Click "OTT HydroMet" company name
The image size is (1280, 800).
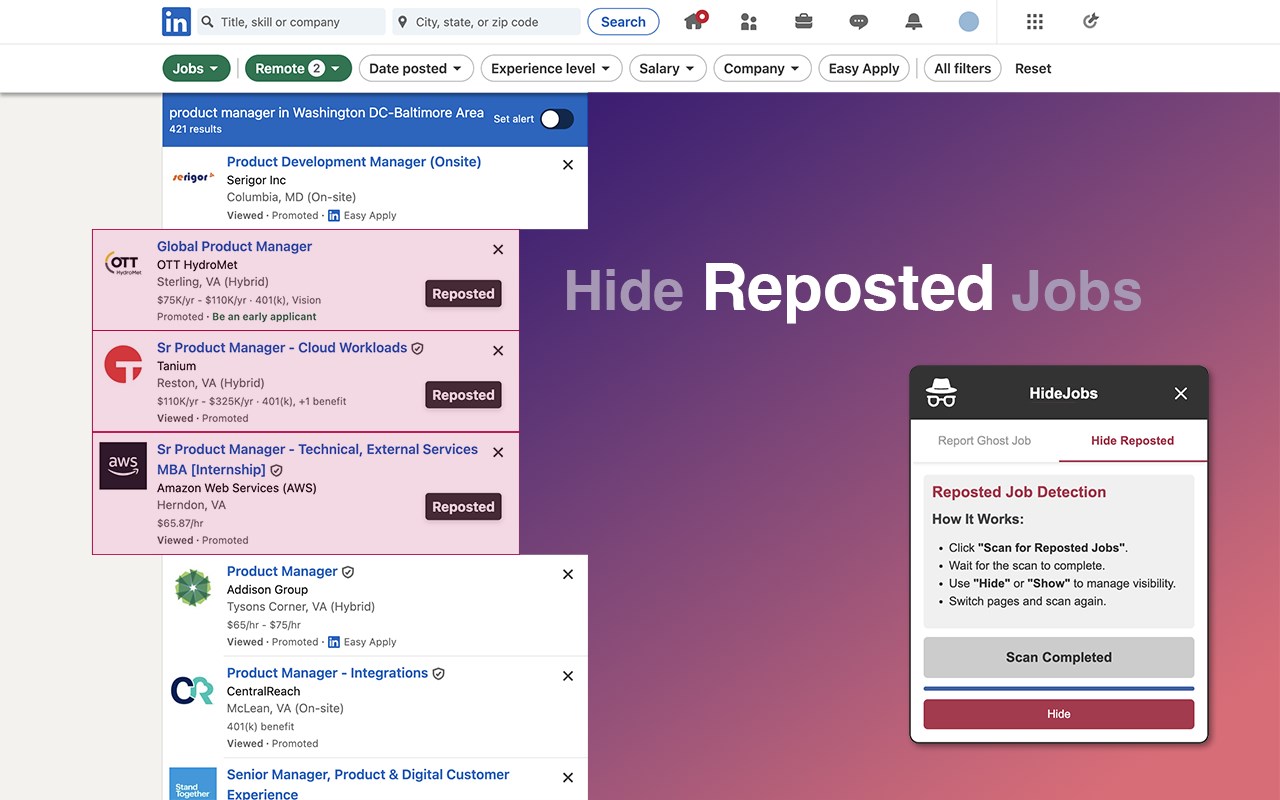pos(197,265)
